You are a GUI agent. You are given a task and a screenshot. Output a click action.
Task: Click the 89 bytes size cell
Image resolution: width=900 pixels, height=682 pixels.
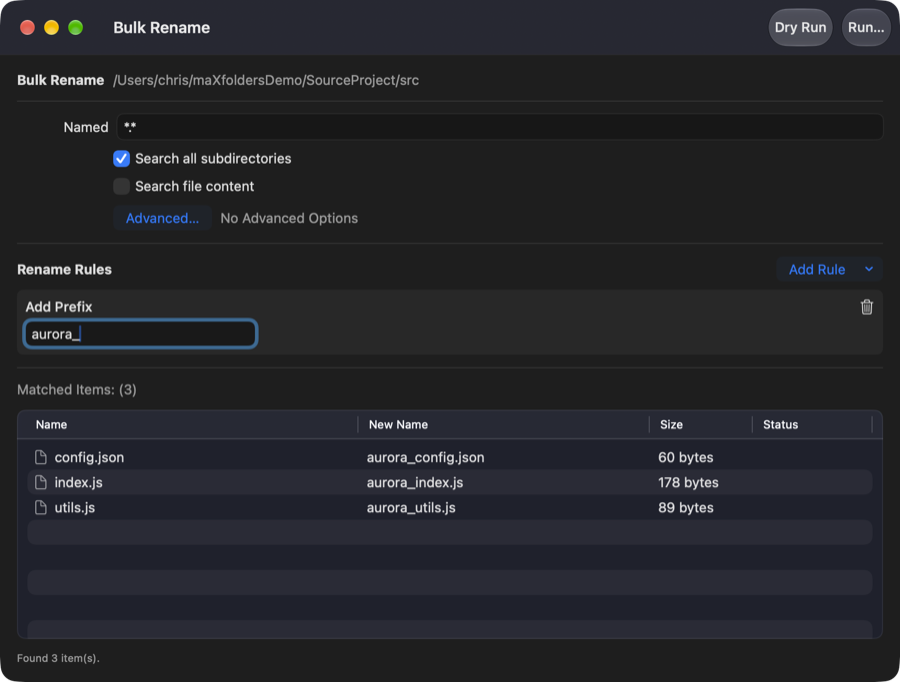[x=685, y=508]
